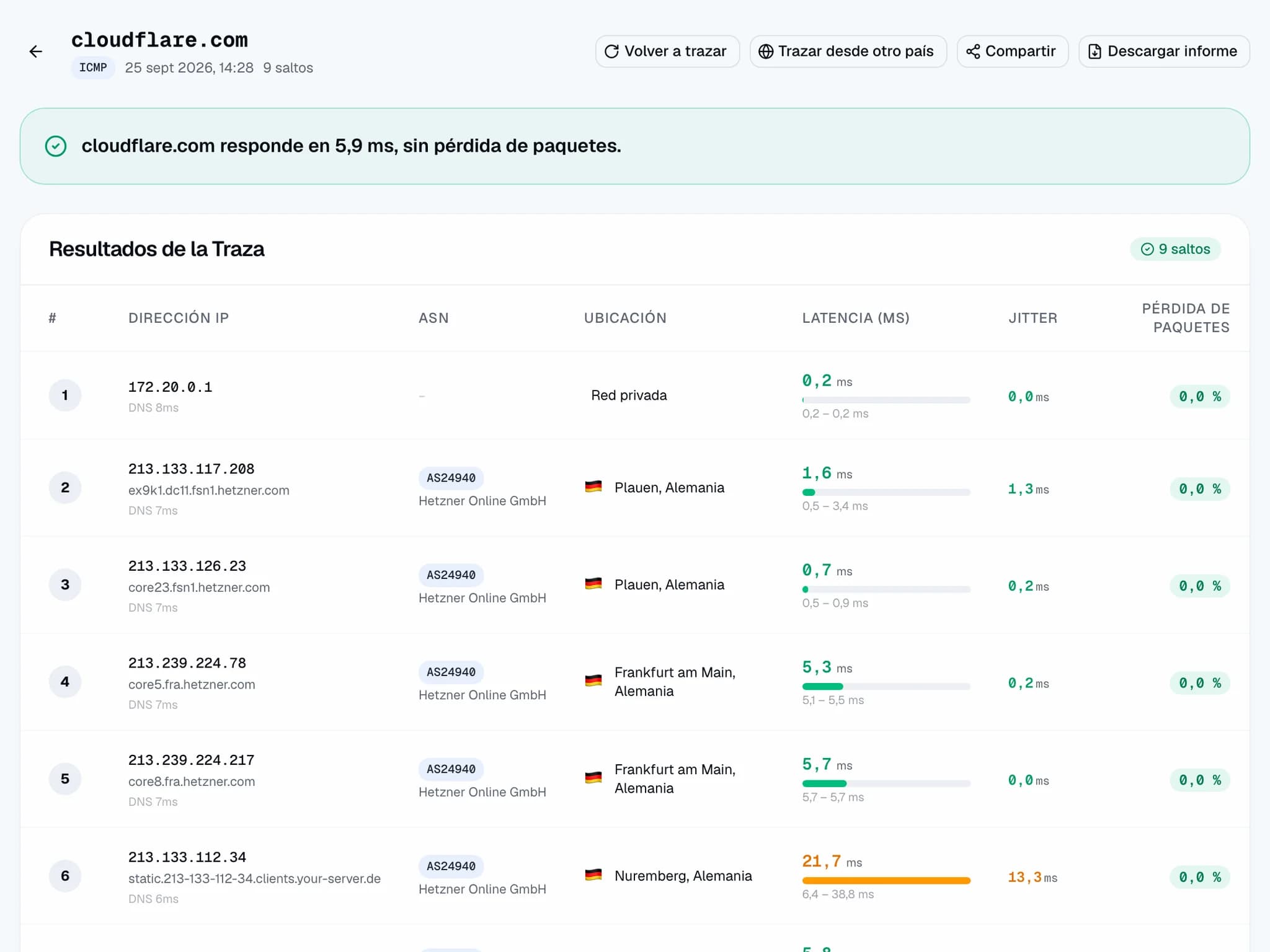
Task: Click the 5,7 ms latency bar
Action: 886,784
